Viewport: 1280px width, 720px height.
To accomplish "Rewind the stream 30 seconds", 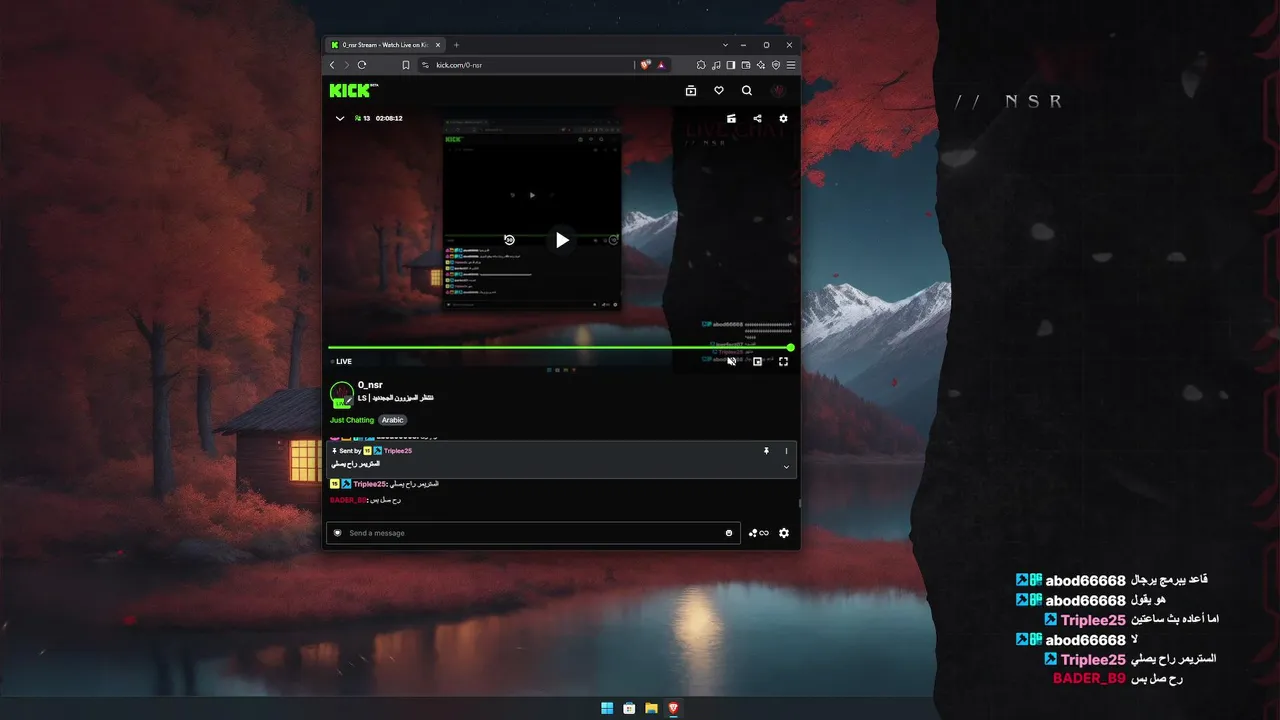I will 509,240.
